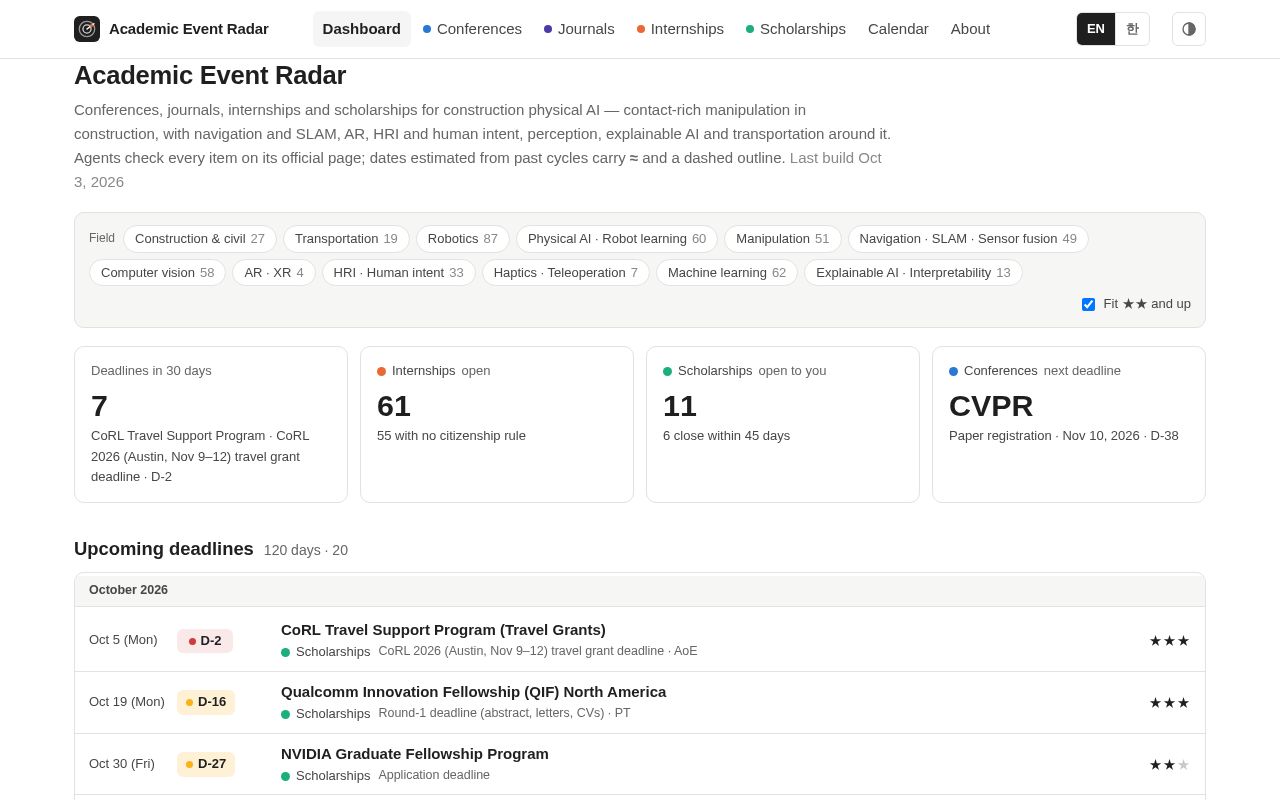The height and width of the screenshot is (800, 1280).
Task: Open the About page
Action: click(x=970, y=29)
